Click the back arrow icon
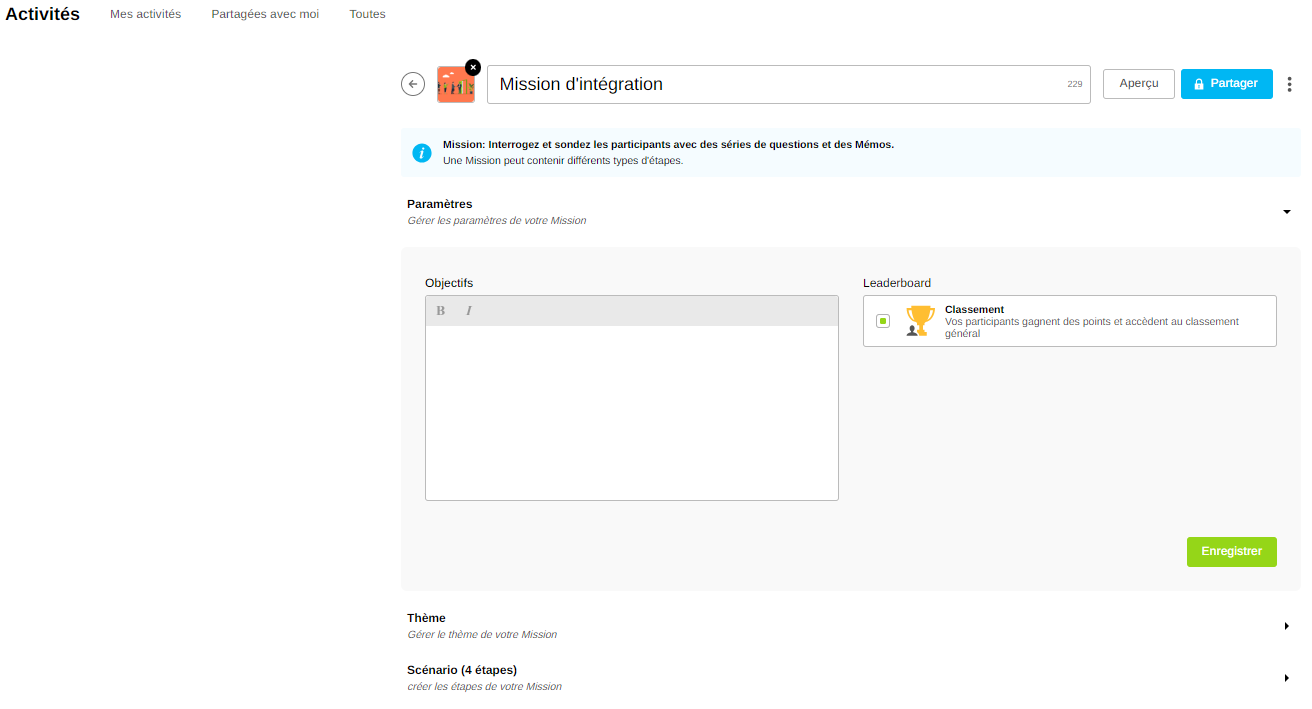The height and width of the screenshot is (709, 1312). 413,84
